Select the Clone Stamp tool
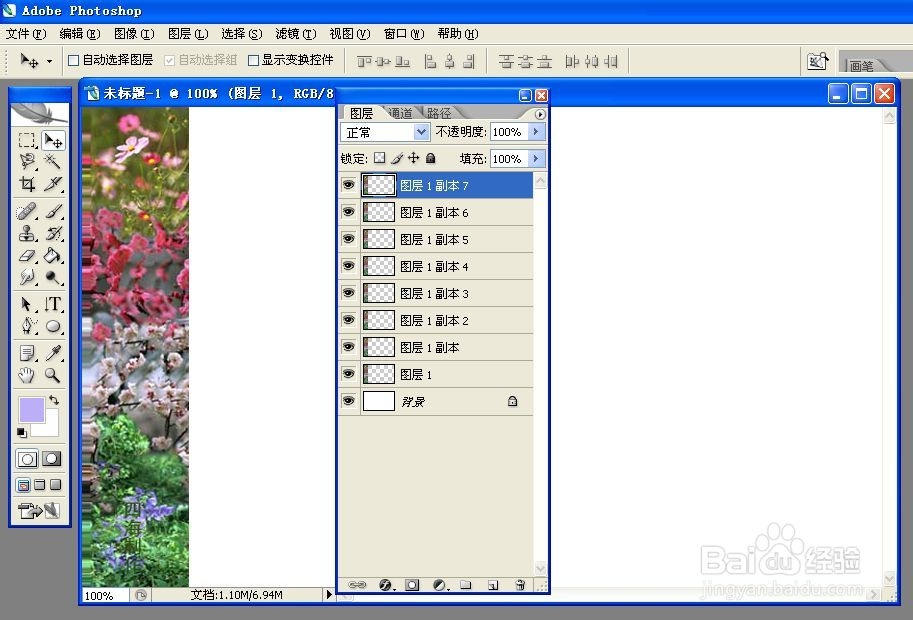913x620 pixels. pos(27,233)
